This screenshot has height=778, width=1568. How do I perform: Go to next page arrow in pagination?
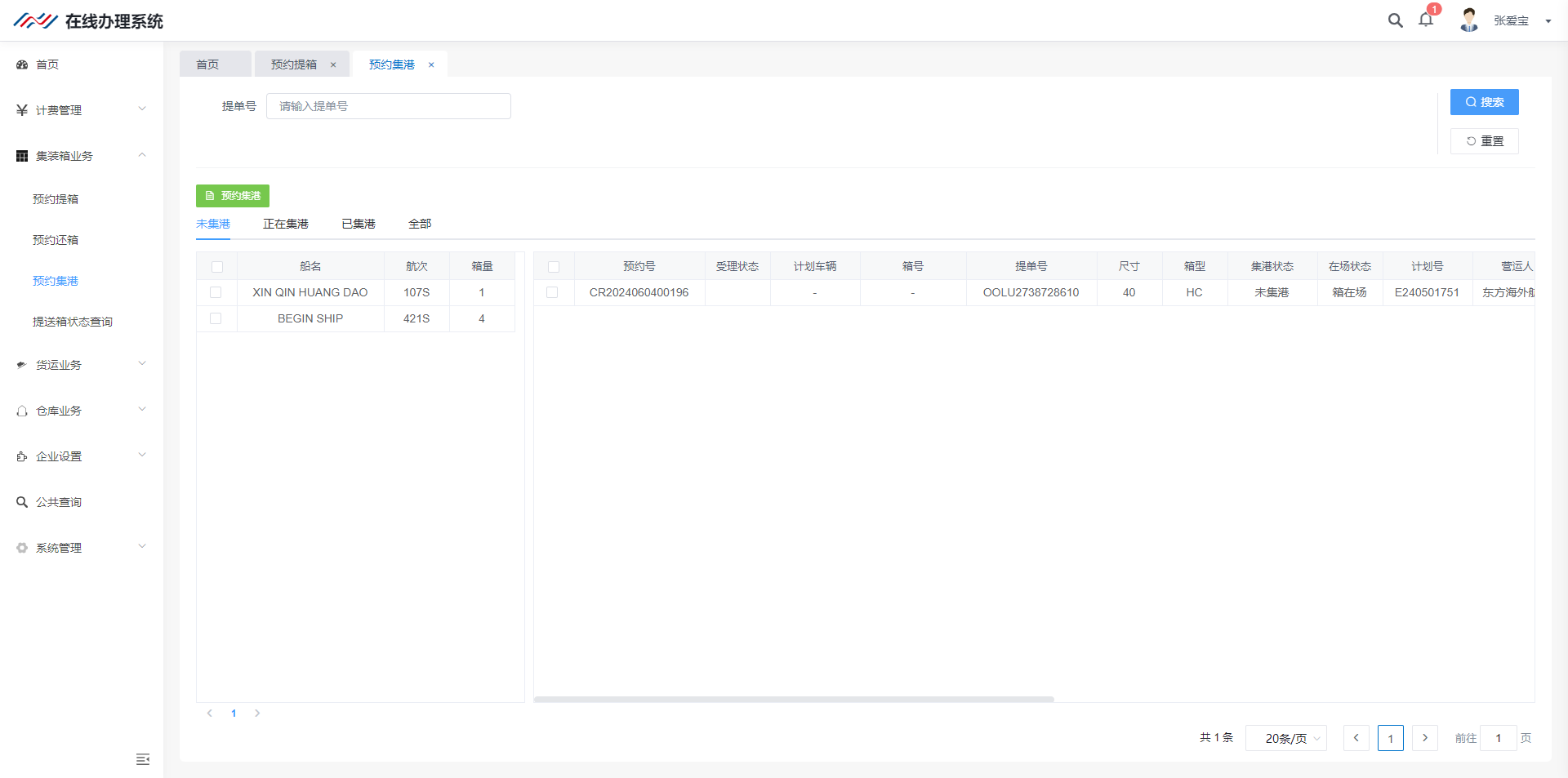click(1425, 738)
